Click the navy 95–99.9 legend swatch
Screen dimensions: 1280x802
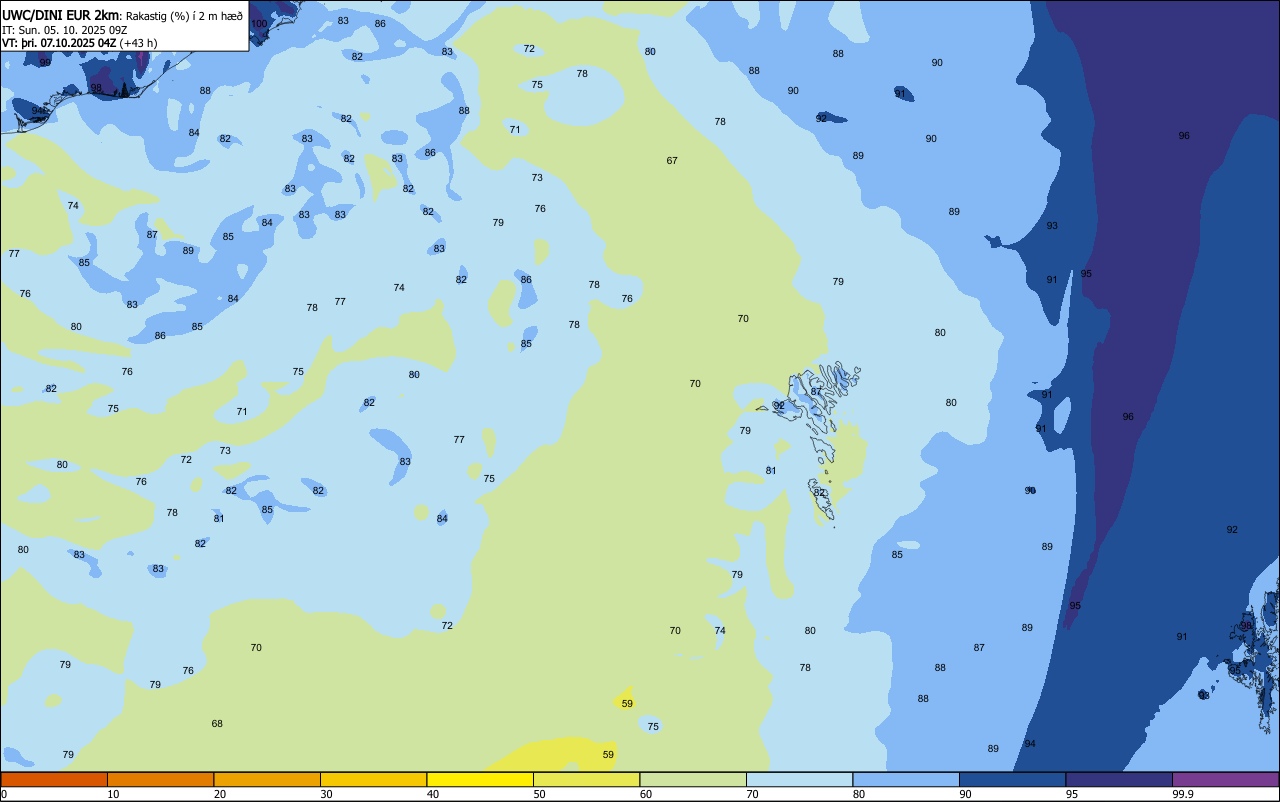(x=1119, y=779)
